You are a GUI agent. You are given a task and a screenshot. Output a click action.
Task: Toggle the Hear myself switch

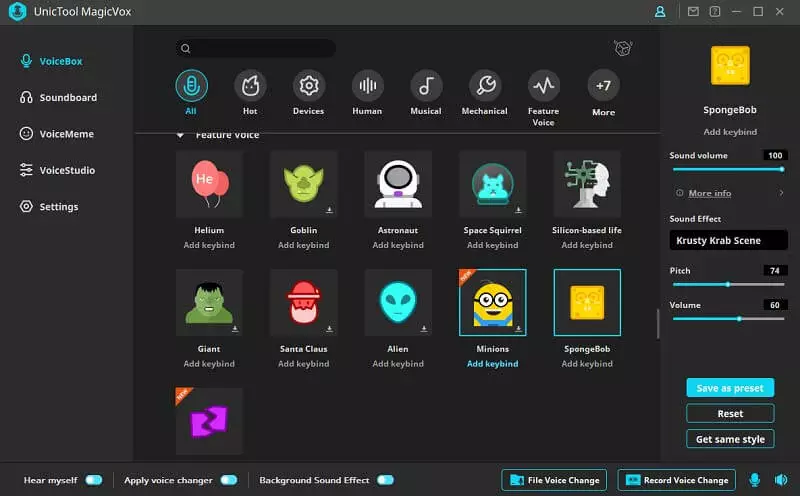(94, 480)
